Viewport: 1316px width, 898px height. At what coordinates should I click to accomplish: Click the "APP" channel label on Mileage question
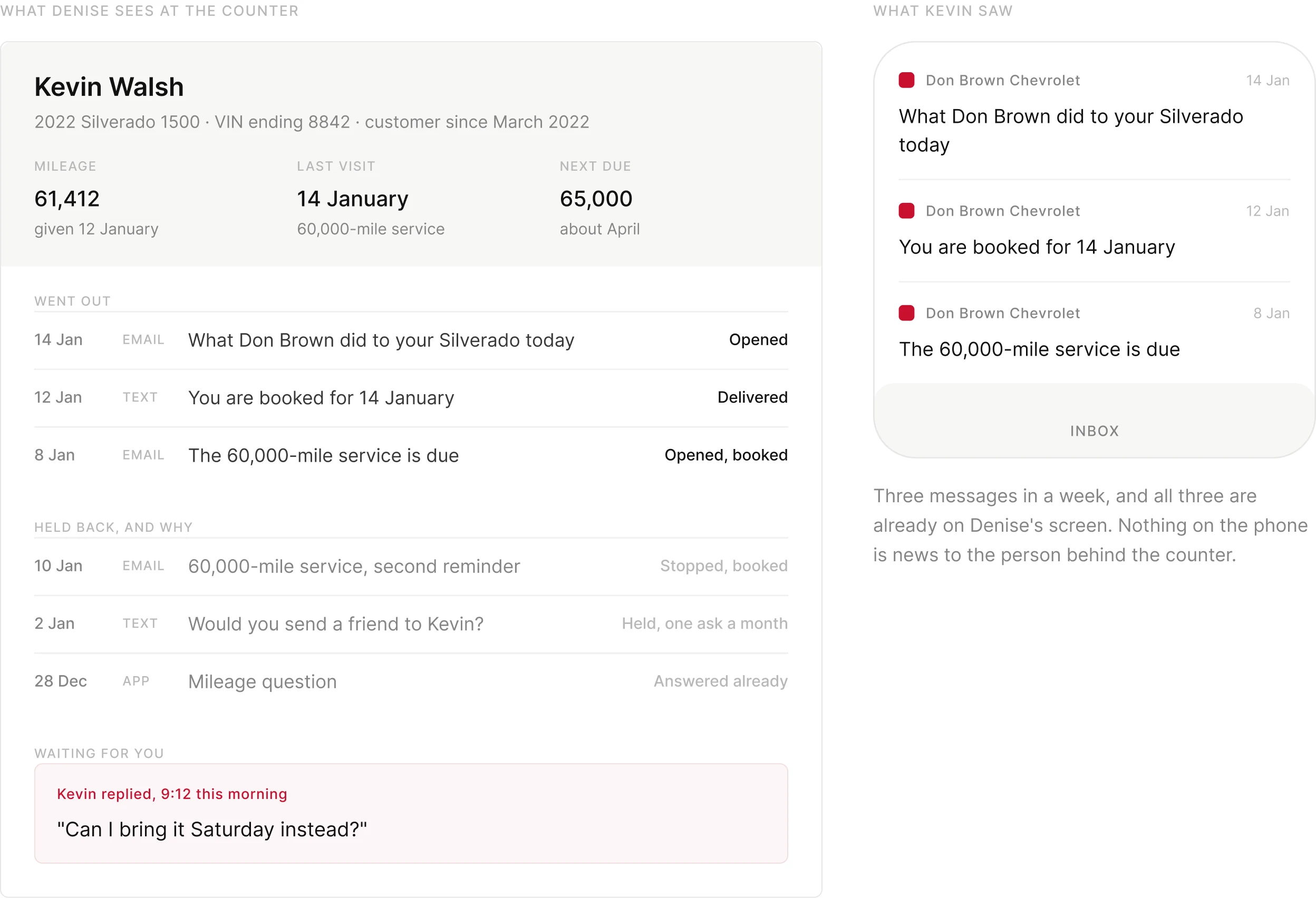click(136, 681)
